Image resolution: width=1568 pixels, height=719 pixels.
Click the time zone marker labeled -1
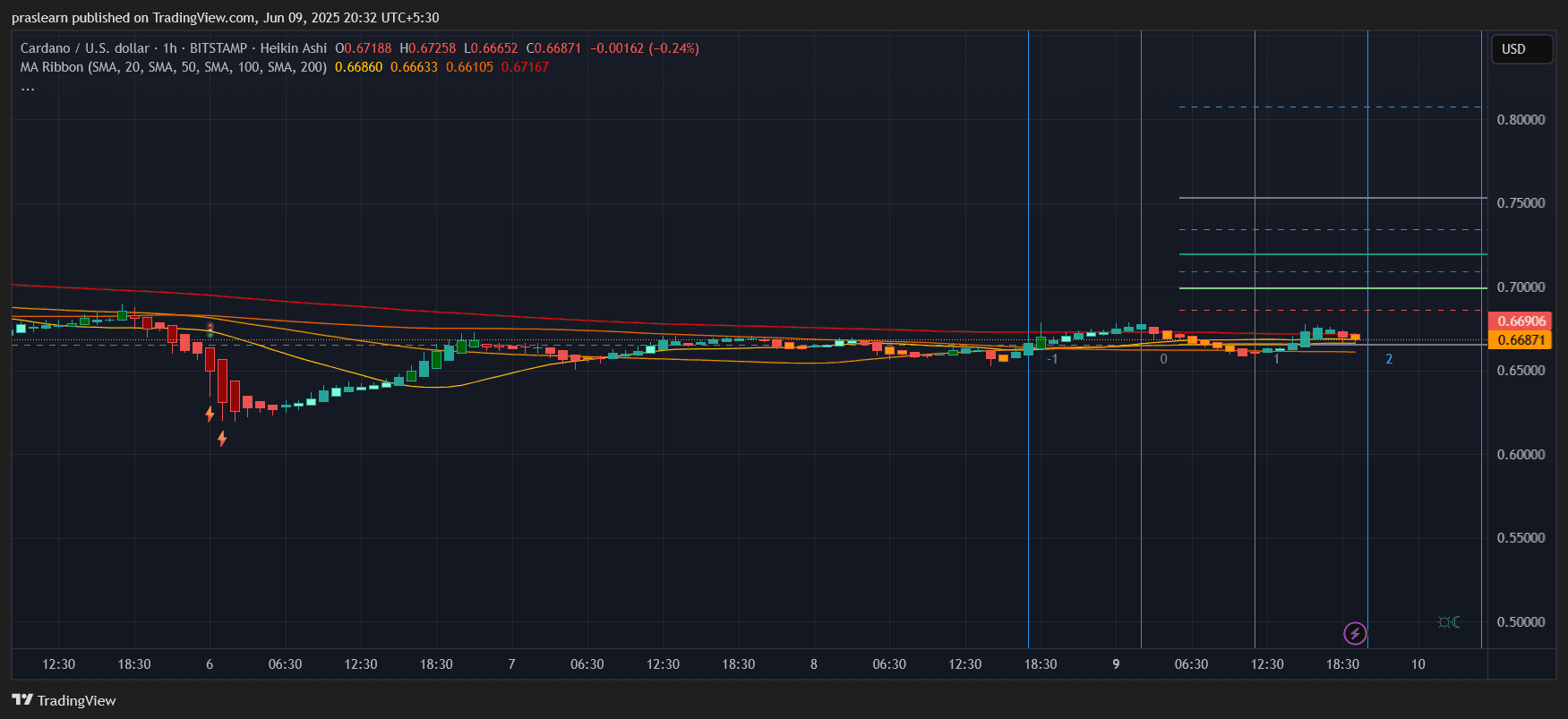point(1052,359)
